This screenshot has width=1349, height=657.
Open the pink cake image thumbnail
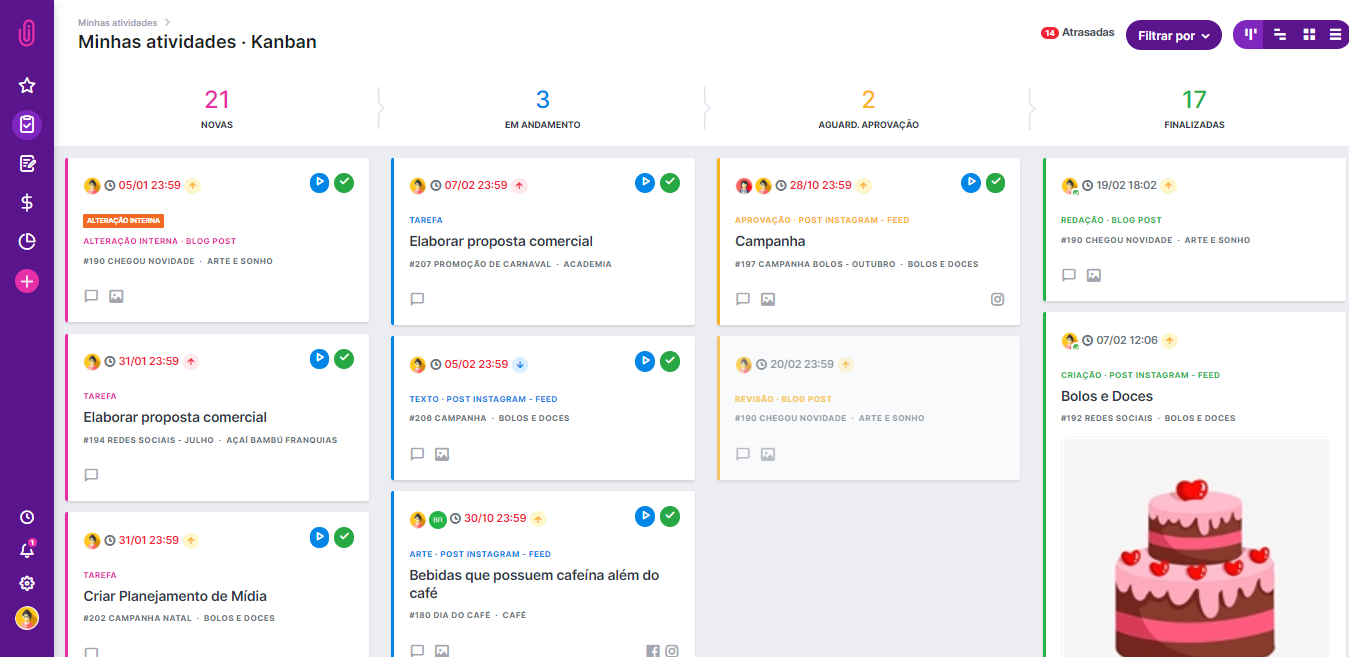coord(1195,547)
